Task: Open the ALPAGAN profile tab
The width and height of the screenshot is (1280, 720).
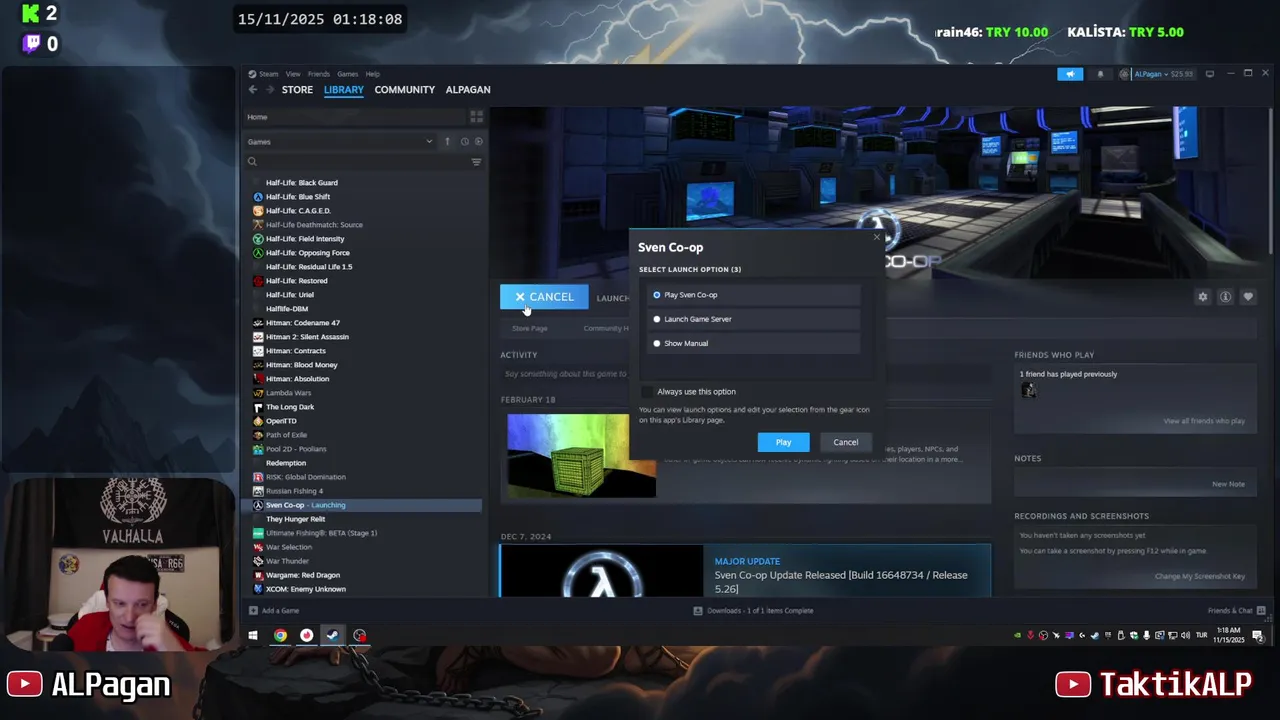Action: coord(468,90)
